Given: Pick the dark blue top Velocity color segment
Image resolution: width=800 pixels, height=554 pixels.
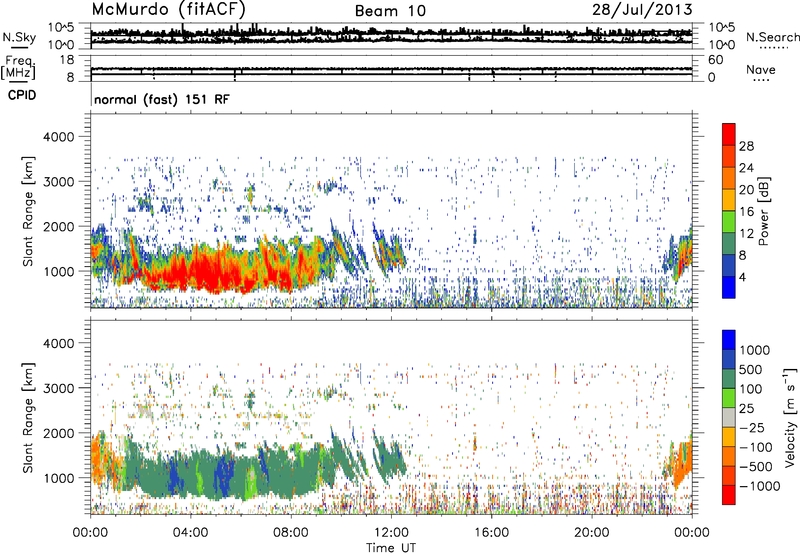Looking at the screenshot, I should 729,340.
